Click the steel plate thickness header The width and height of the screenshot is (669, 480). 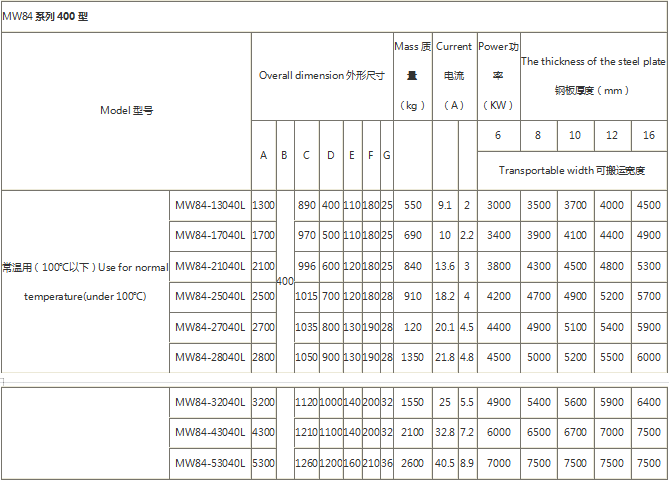tap(593, 75)
